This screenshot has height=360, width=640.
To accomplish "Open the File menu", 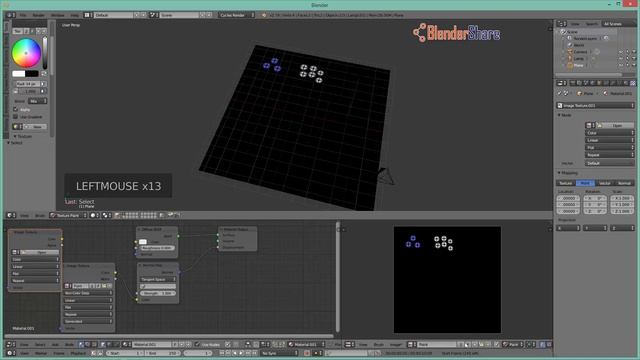I will click(23, 15).
